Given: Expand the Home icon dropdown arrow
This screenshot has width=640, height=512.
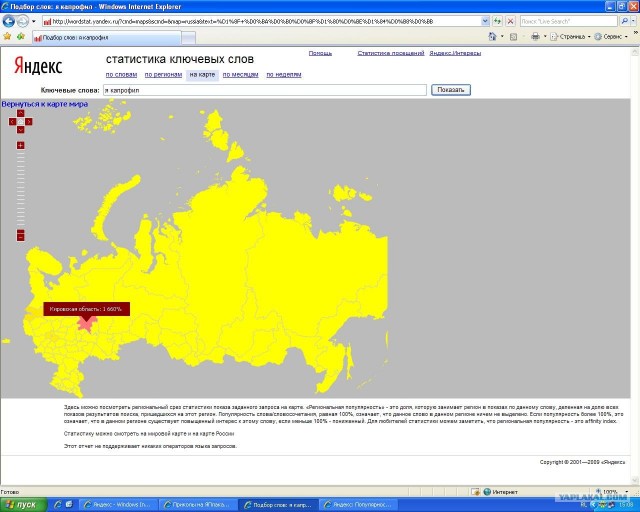Looking at the screenshot, I should [x=502, y=37].
